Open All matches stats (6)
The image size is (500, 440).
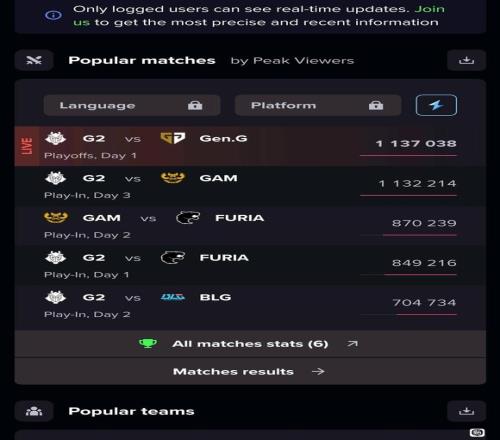250,344
